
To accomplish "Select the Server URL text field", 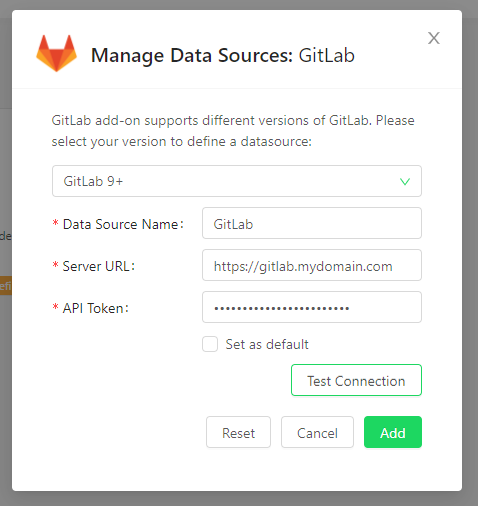I will (x=312, y=265).
